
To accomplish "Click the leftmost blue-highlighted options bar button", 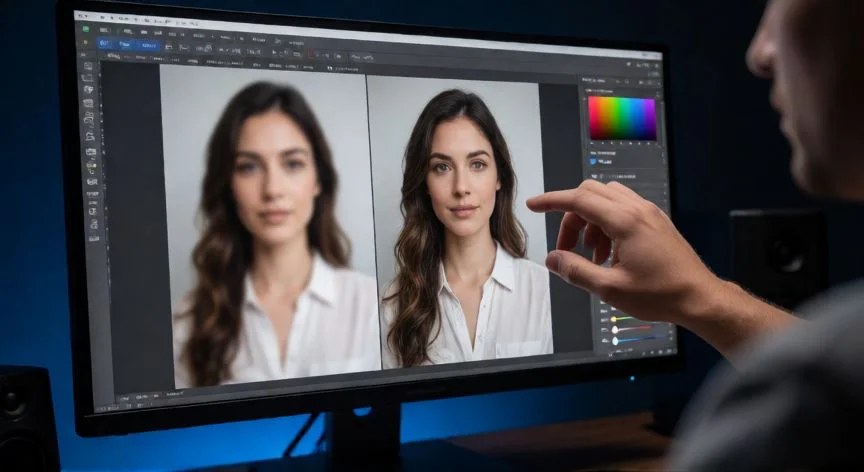I will [x=106, y=43].
